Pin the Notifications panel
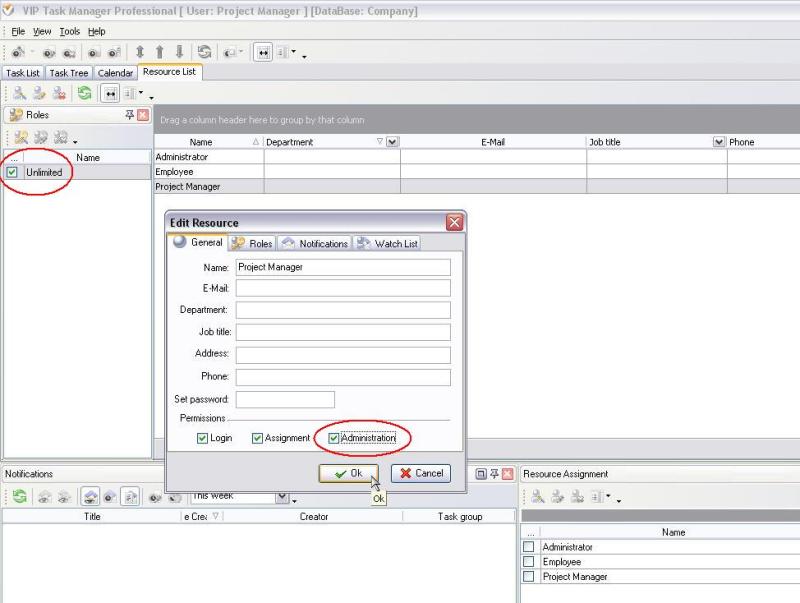Screen dimensions: 800x603 click(x=494, y=474)
